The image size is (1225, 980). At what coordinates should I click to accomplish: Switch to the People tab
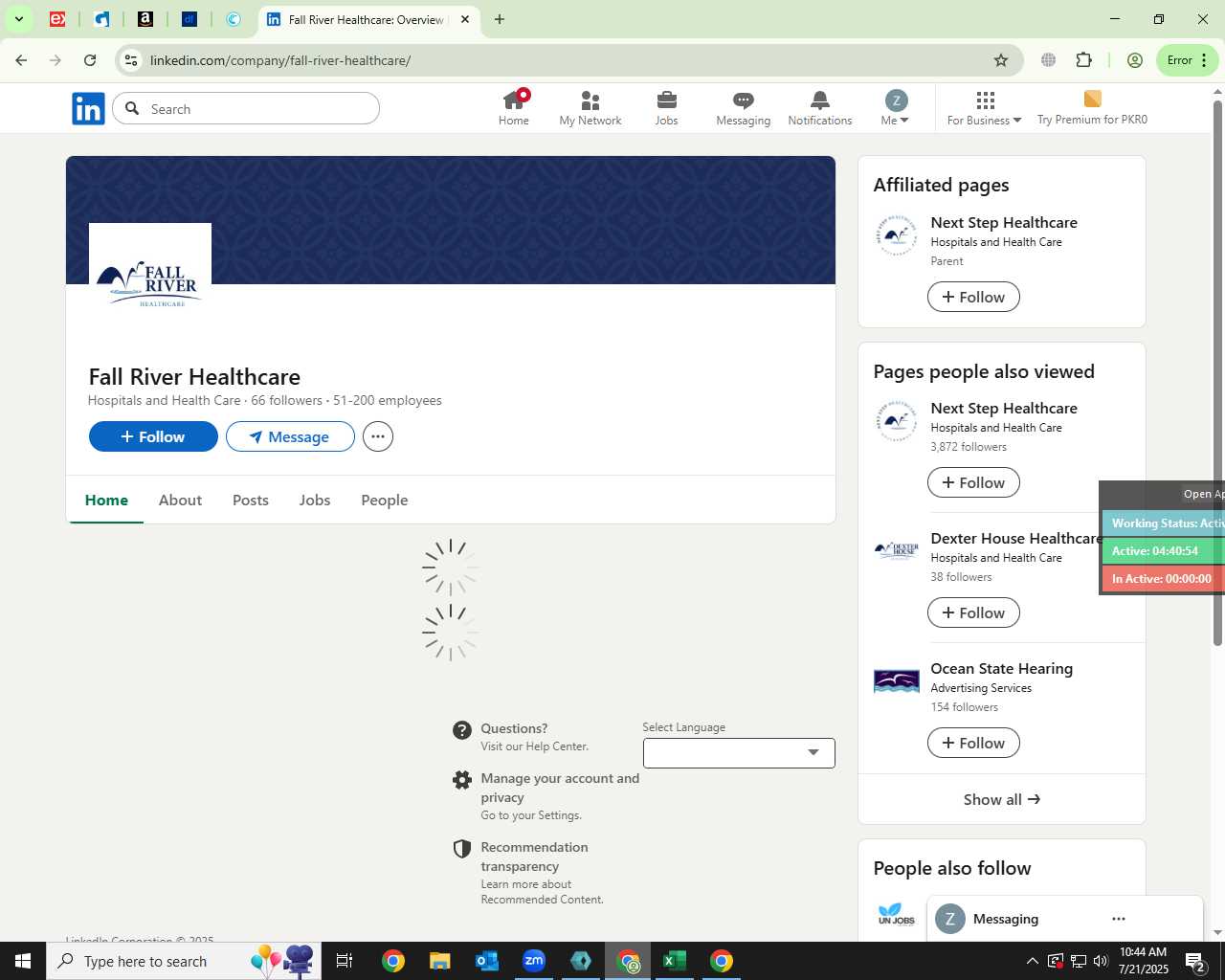(x=385, y=500)
